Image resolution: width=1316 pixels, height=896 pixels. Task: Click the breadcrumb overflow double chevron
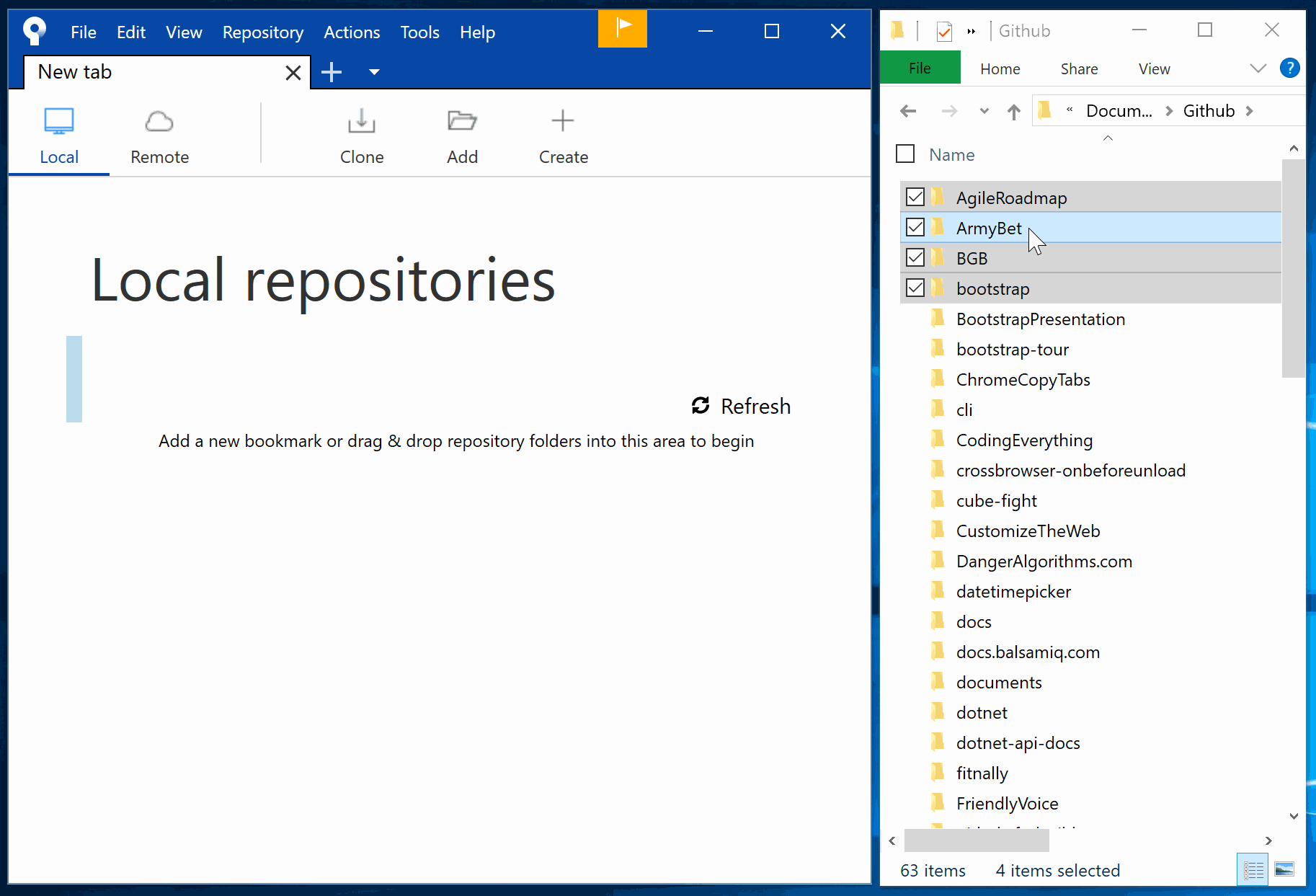coord(1070,110)
